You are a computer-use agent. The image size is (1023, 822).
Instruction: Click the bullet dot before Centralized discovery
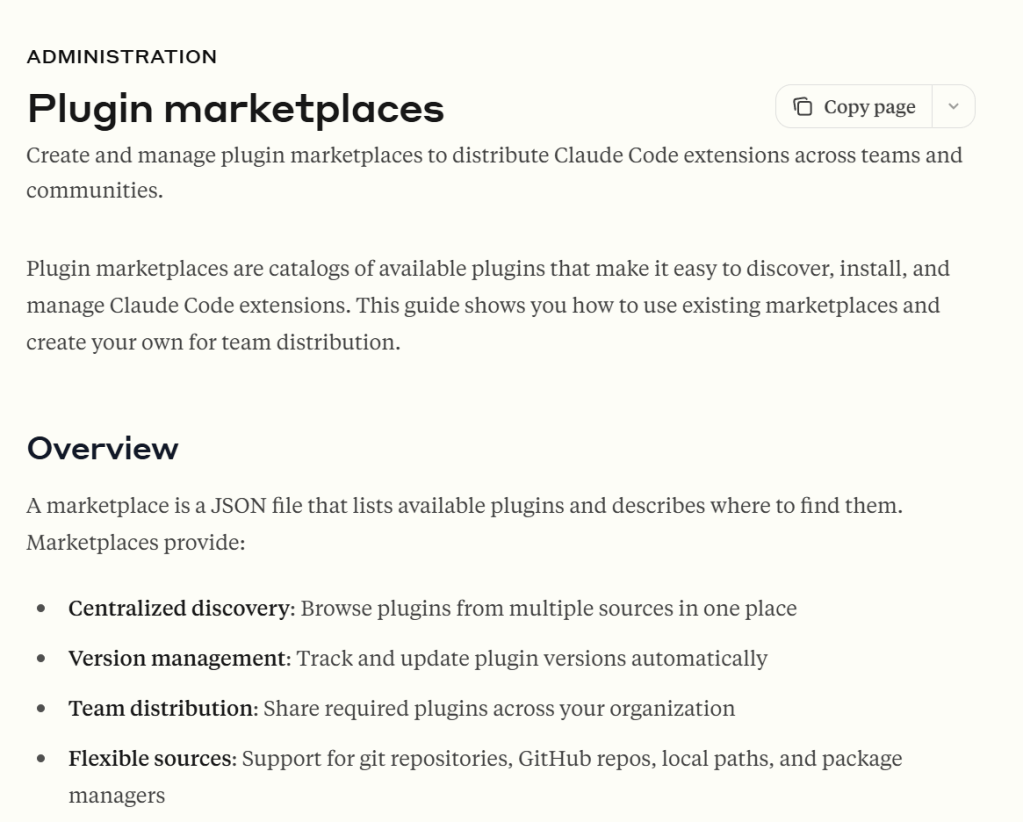click(x=41, y=608)
